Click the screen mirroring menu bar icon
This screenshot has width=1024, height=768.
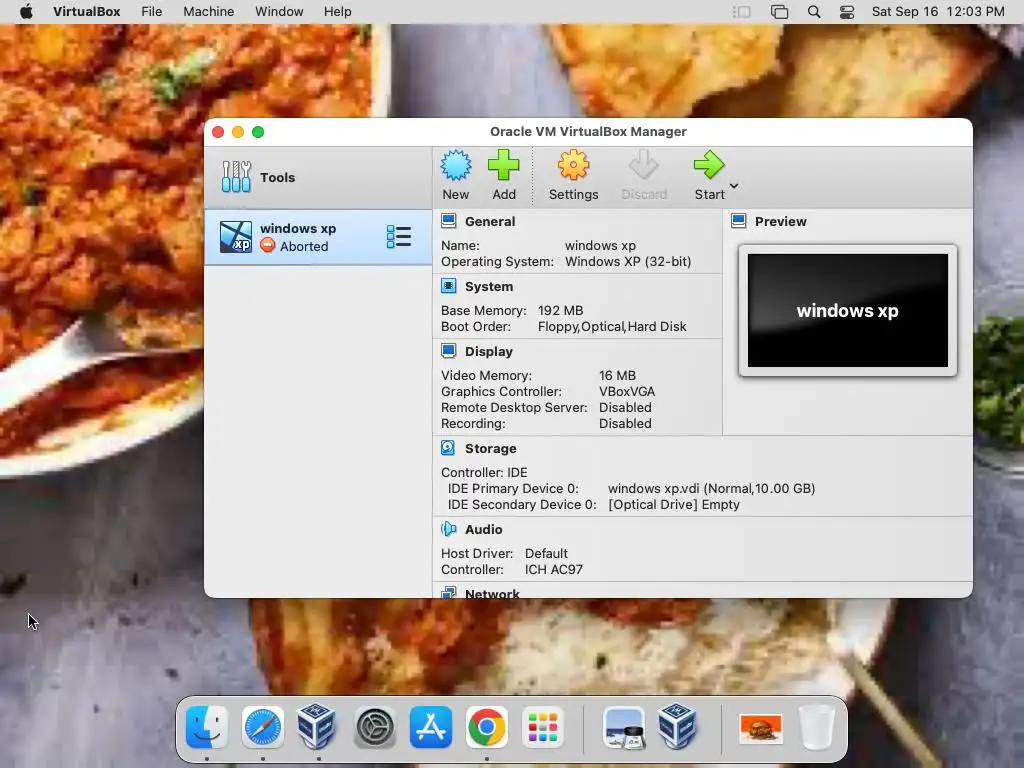[779, 12]
